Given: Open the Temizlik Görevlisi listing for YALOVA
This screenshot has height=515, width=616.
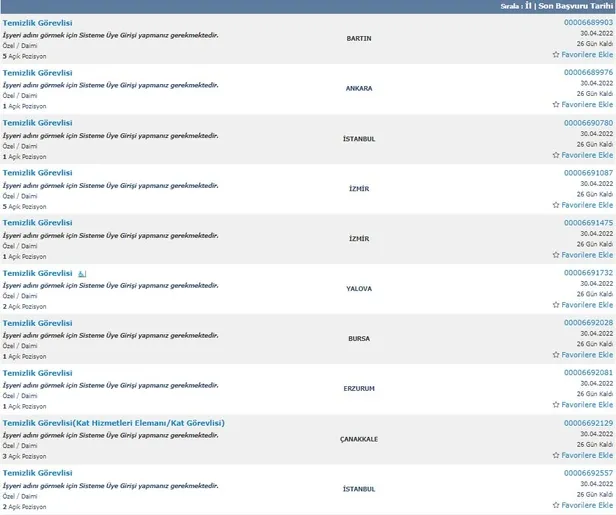Looking at the screenshot, I should [x=37, y=273].
